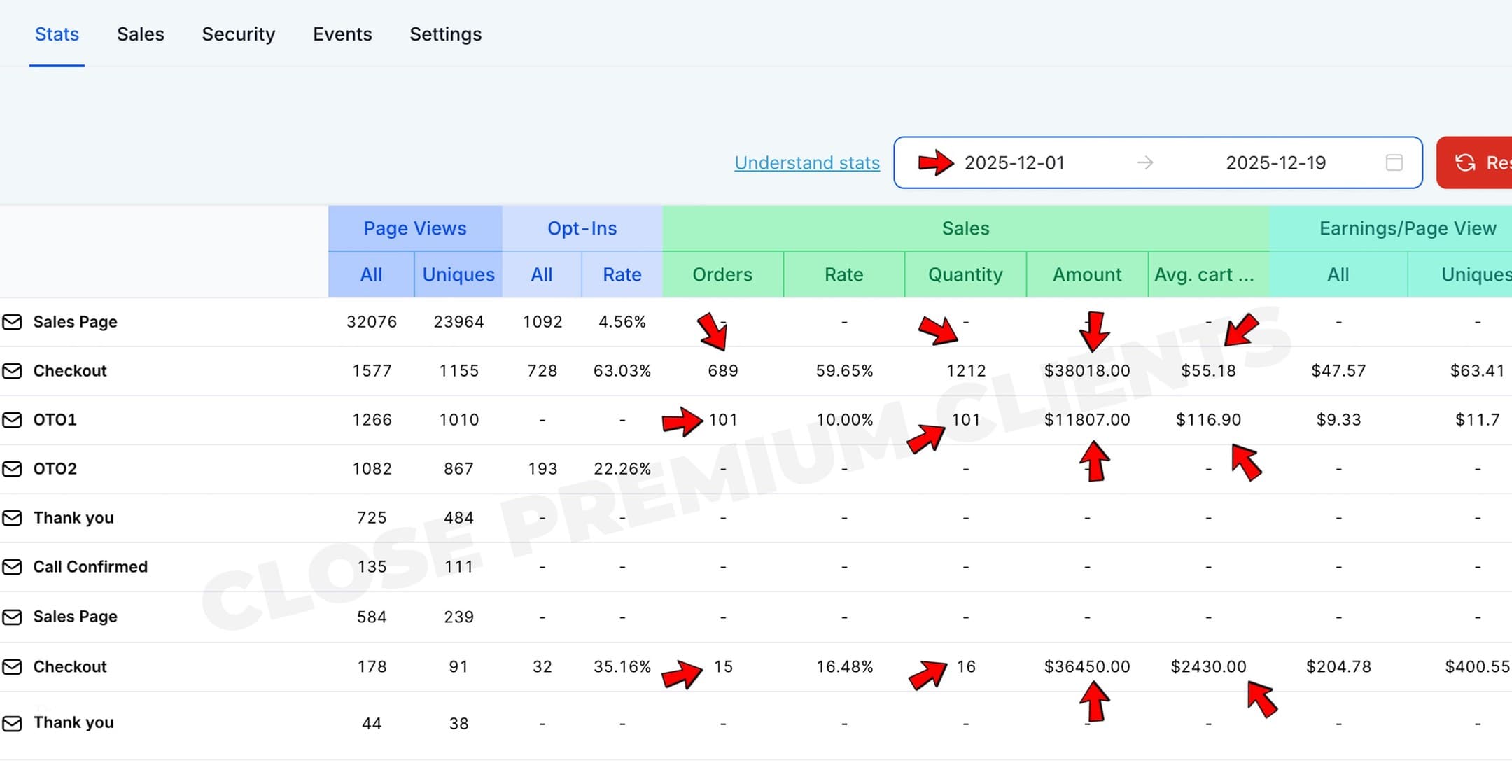Go to the Events tab
Viewport: 1512px width, 784px height.
click(x=342, y=34)
